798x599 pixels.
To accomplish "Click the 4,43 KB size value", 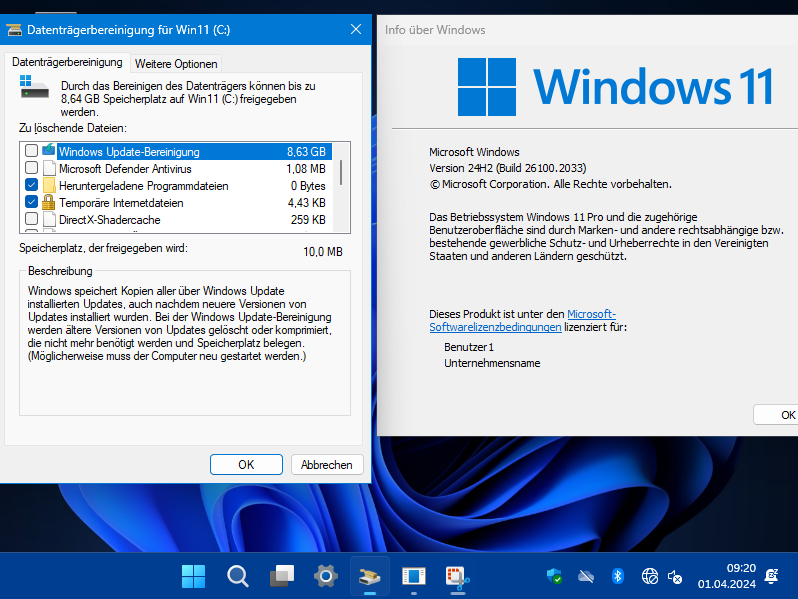I will 306,203.
